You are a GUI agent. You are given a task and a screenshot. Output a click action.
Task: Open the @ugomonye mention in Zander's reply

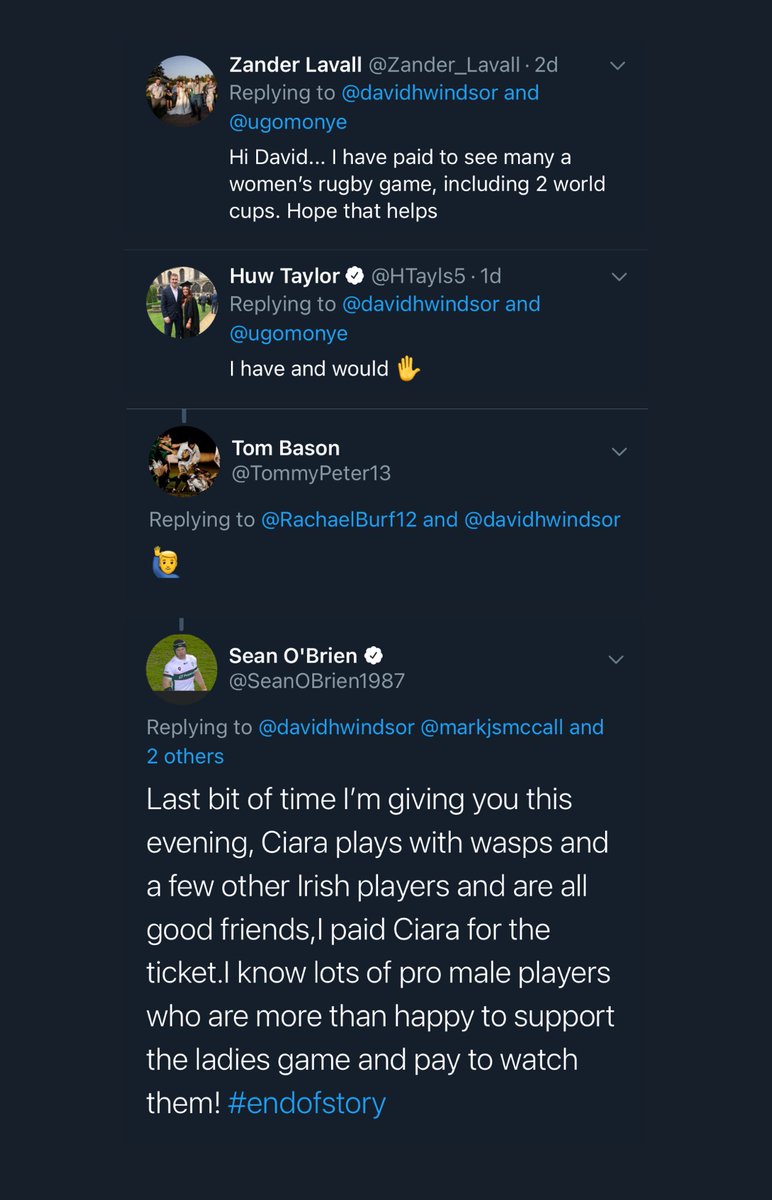[x=289, y=122]
